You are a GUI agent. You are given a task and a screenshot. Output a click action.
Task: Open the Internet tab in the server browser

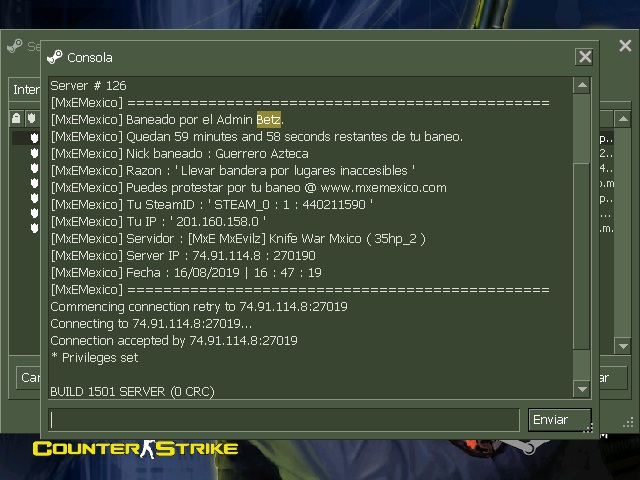click(25, 89)
